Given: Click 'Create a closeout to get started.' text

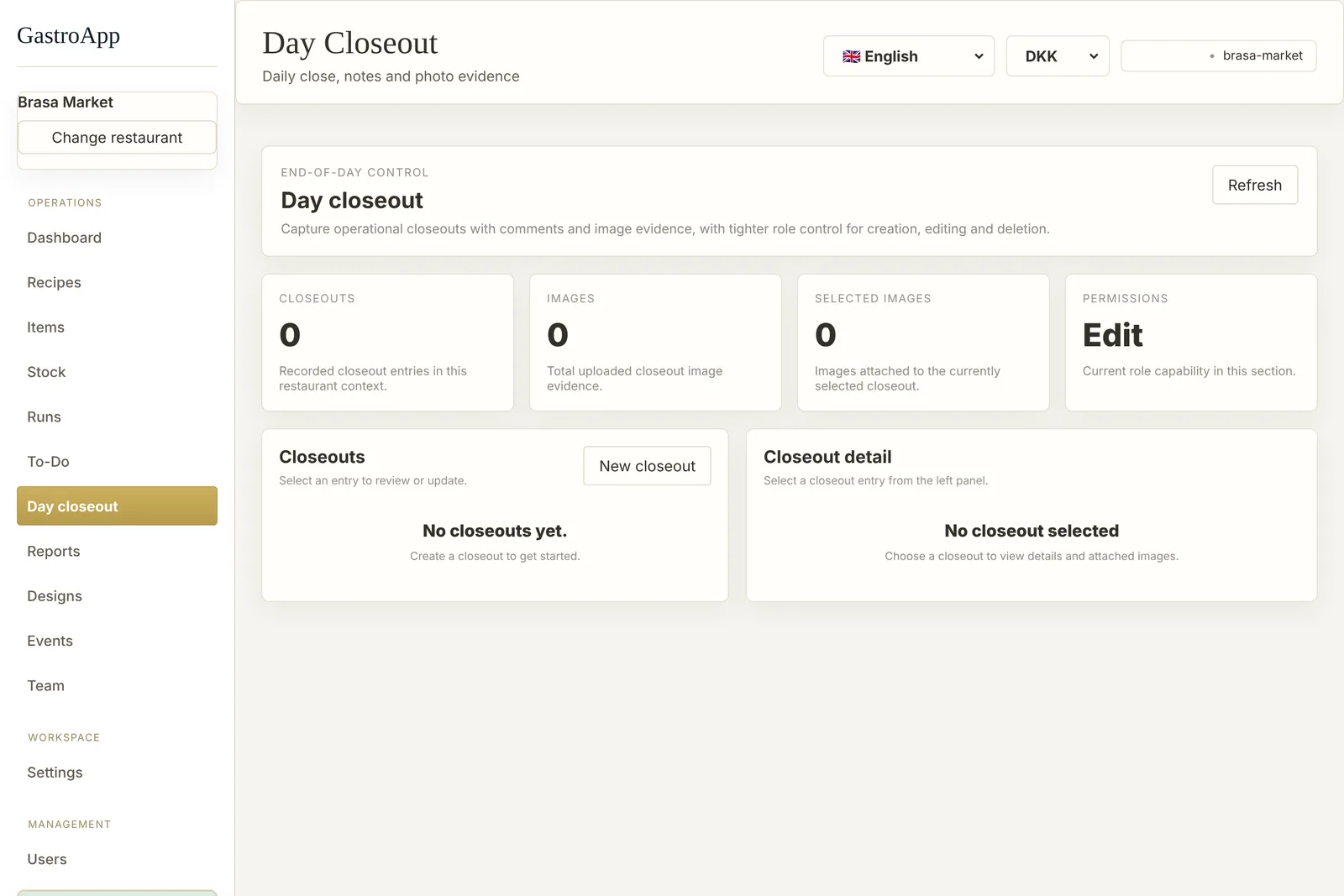Looking at the screenshot, I should tap(495, 556).
